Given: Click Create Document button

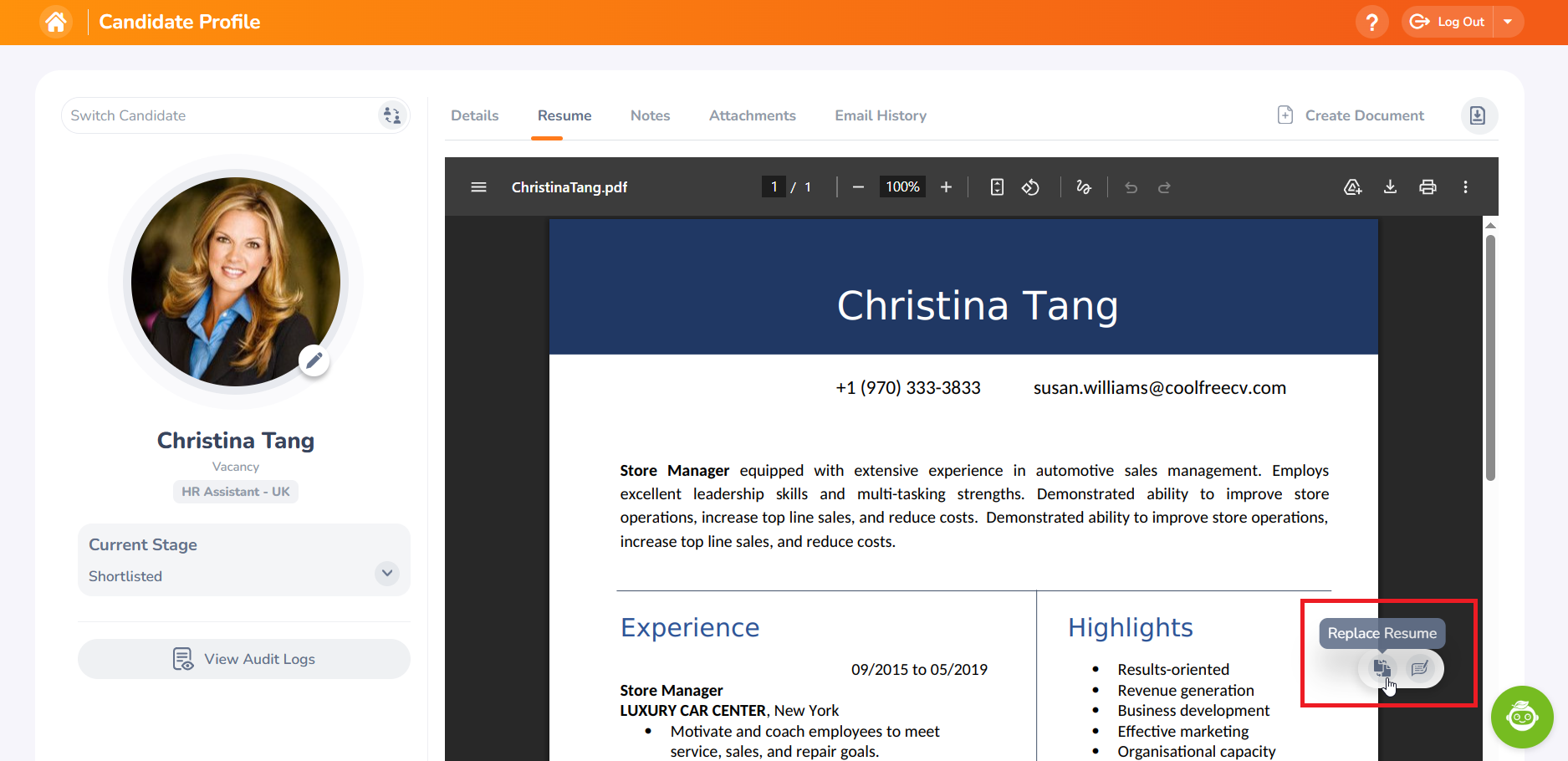Looking at the screenshot, I should click(x=1351, y=115).
